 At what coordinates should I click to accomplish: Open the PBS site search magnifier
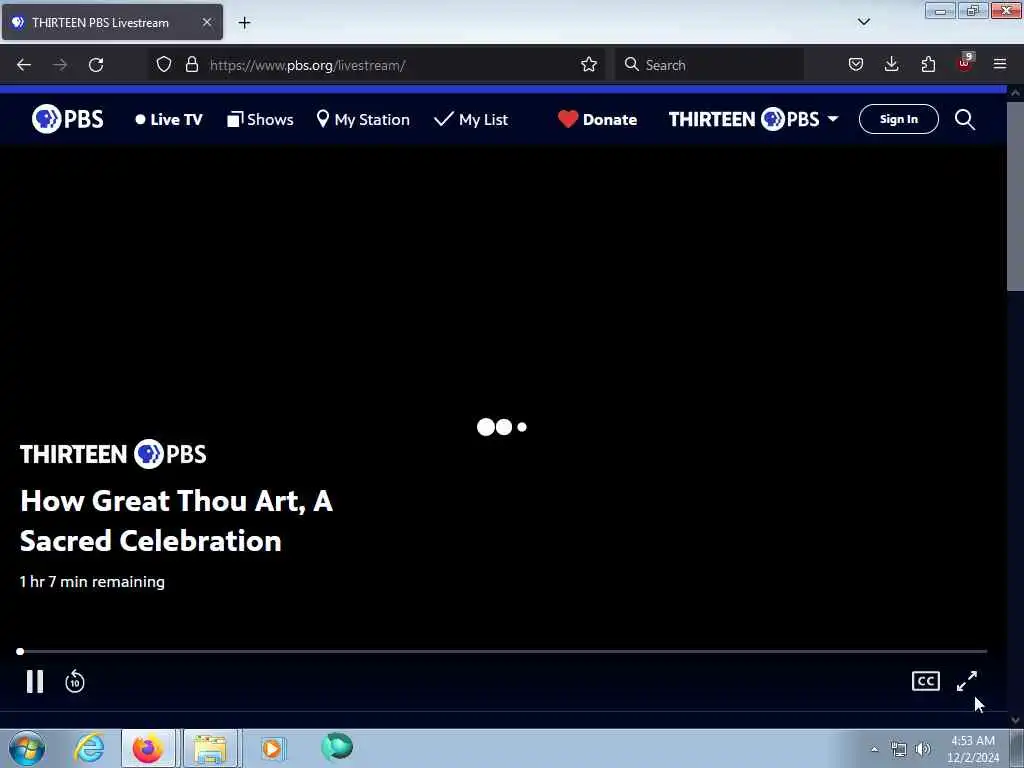coord(965,120)
